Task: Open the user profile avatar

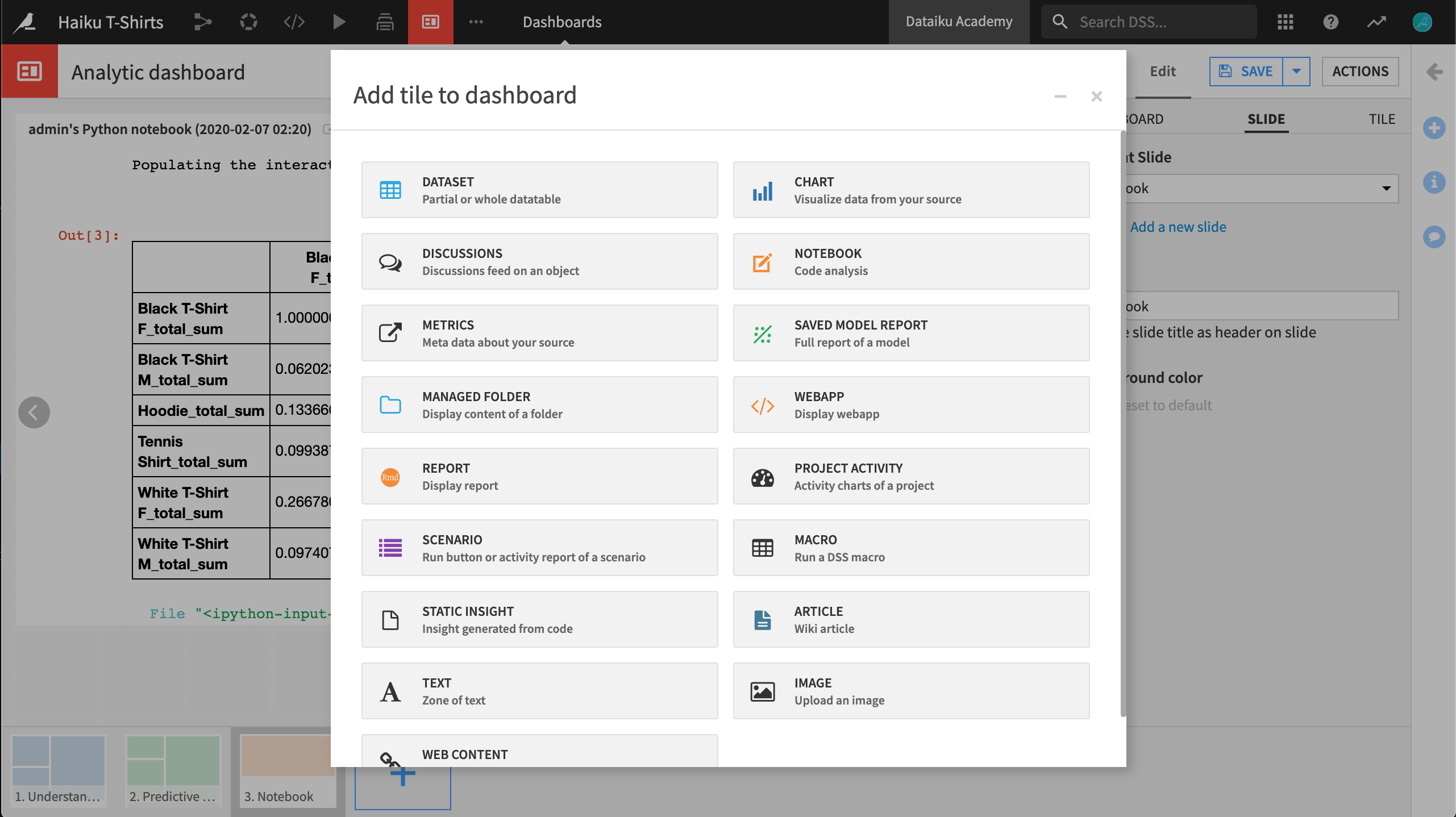Action: point(1422,22)
